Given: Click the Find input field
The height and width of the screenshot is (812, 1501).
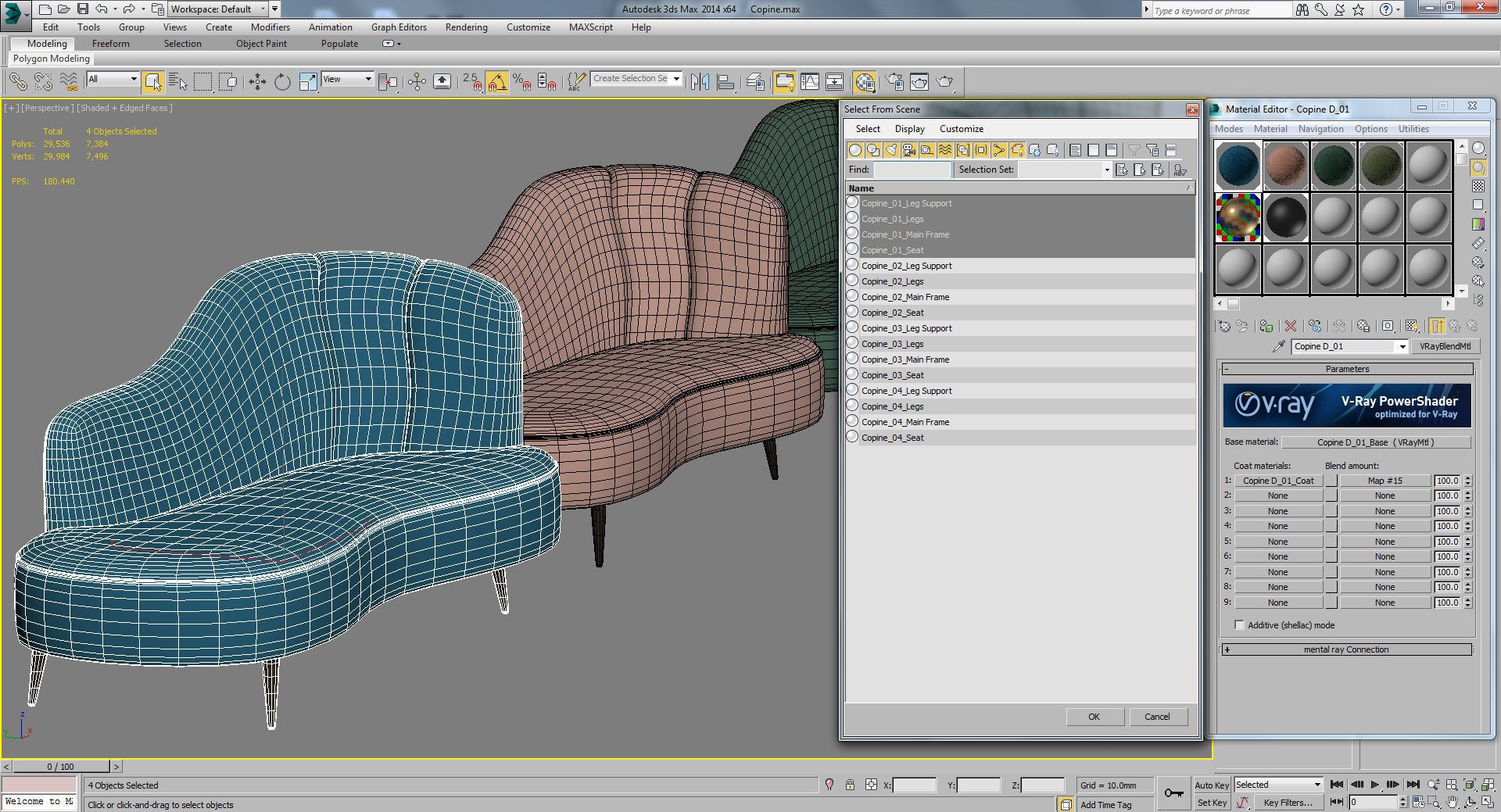Looking at the screenshot, I should 912,170.
